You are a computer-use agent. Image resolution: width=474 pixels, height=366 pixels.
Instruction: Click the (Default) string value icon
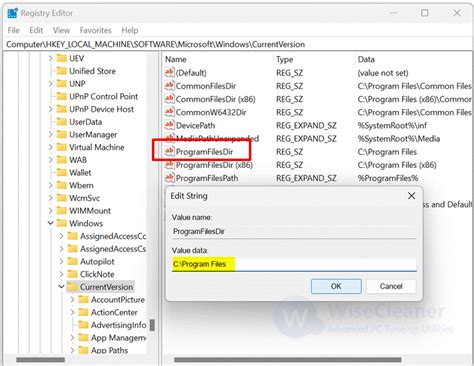(169, 72)
